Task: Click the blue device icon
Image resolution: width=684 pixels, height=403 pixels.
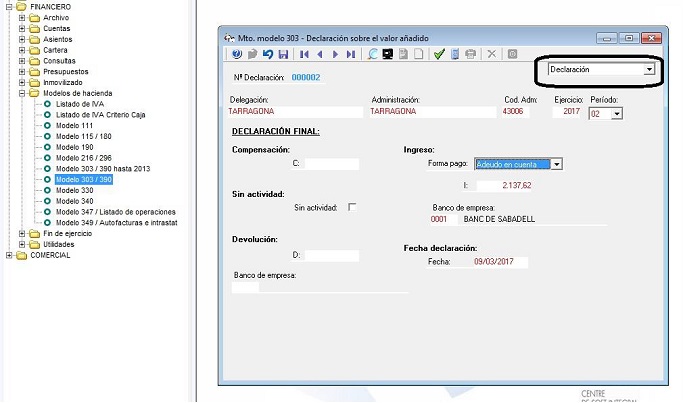Action: click(x=455, y=54)
